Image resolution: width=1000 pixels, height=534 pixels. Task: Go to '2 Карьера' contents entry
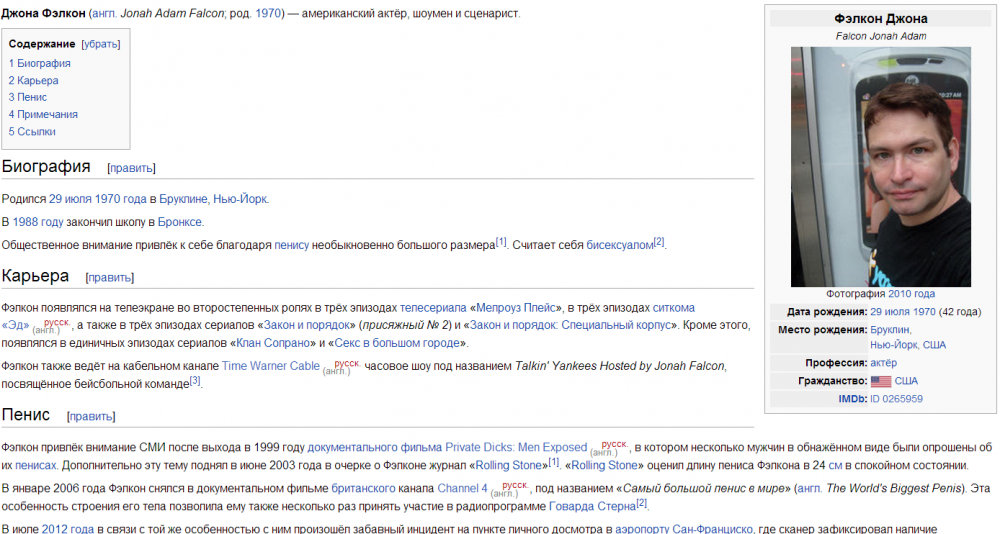tap(34, 80)
